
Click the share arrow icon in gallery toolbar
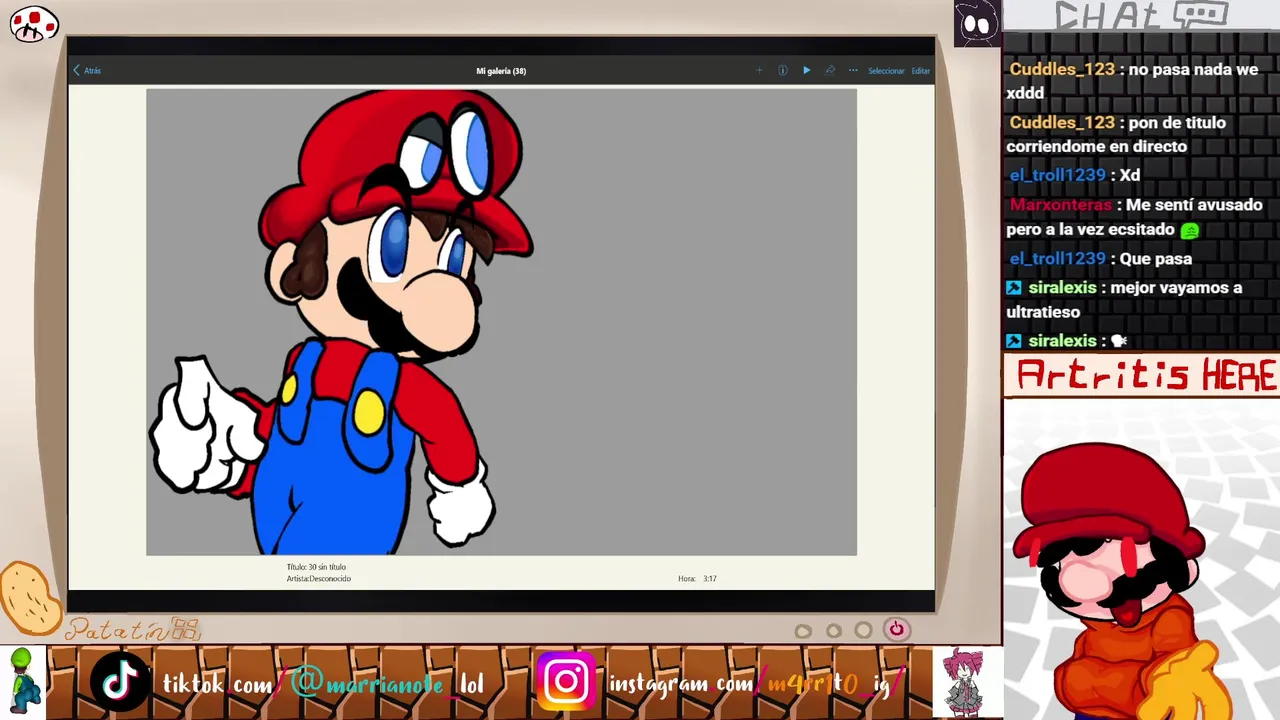(x=830, y=71)
